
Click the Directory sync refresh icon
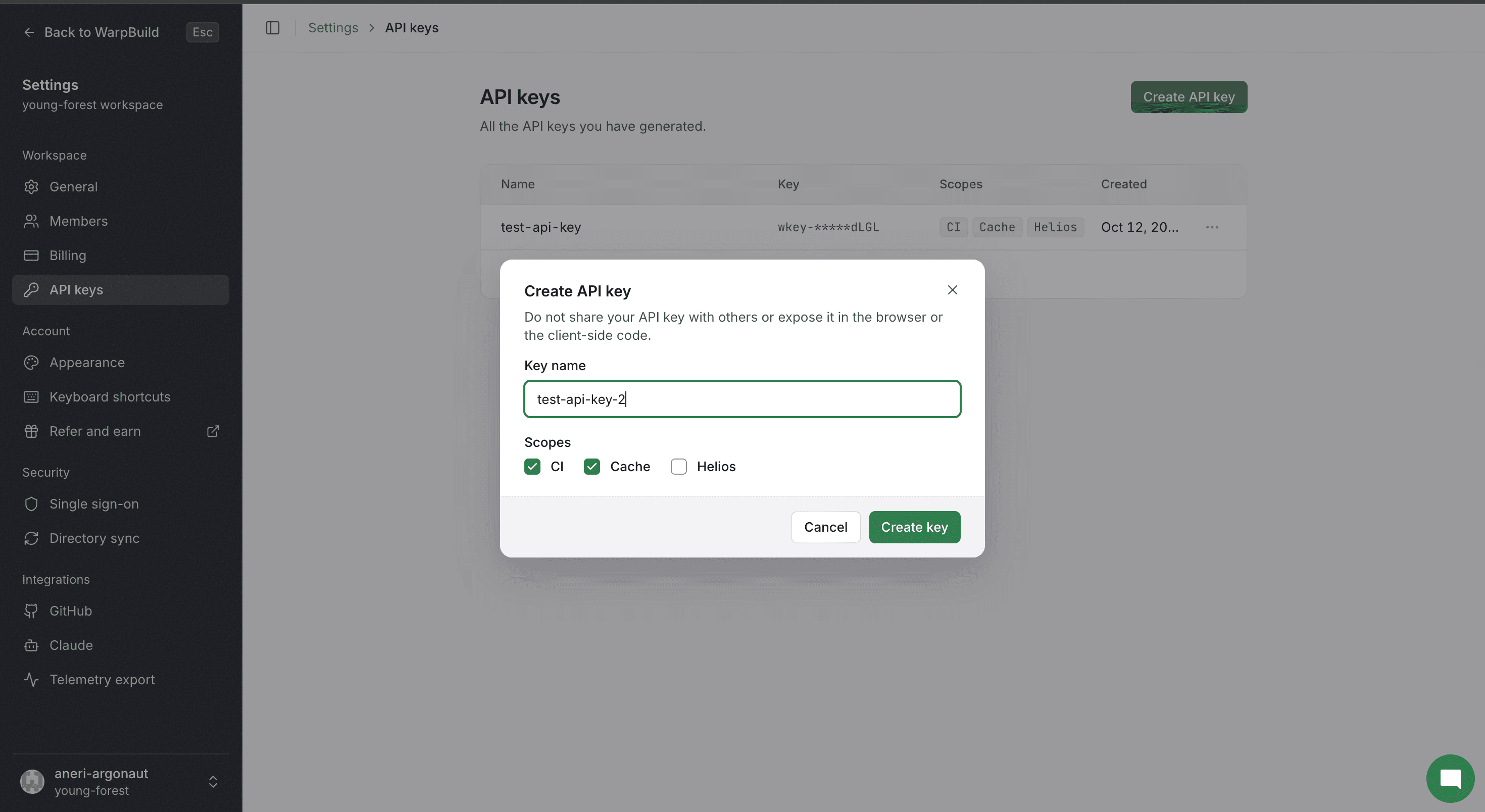pos(31,538)
